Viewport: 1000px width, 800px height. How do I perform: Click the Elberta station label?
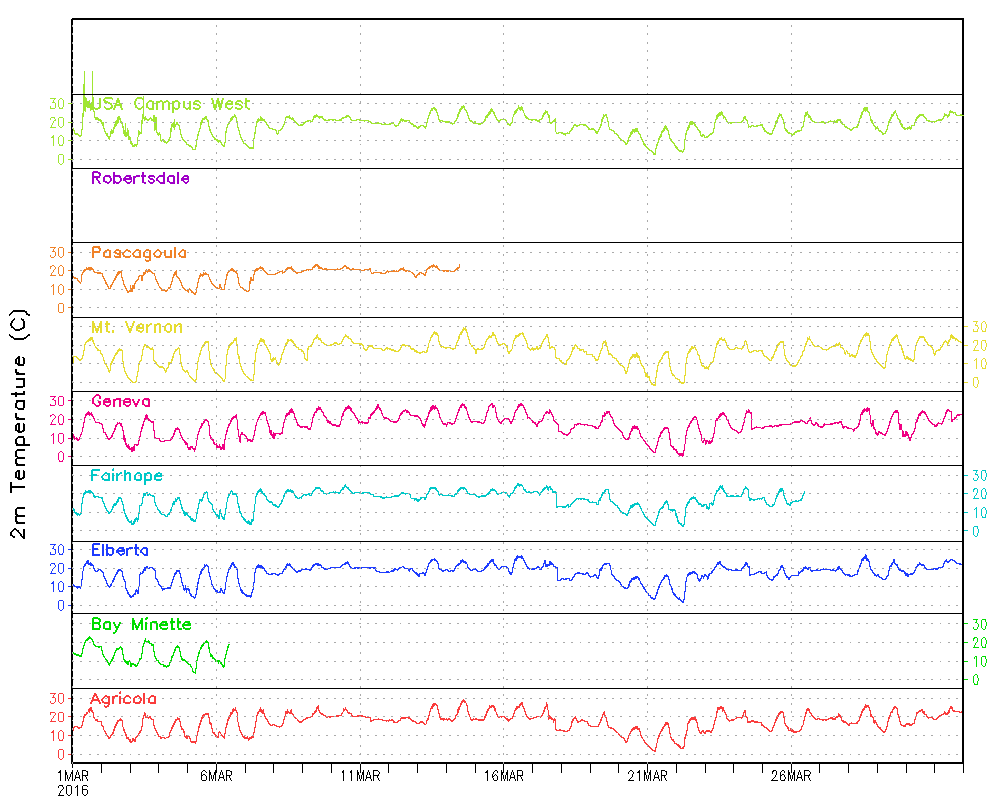[x=120, y=550]
